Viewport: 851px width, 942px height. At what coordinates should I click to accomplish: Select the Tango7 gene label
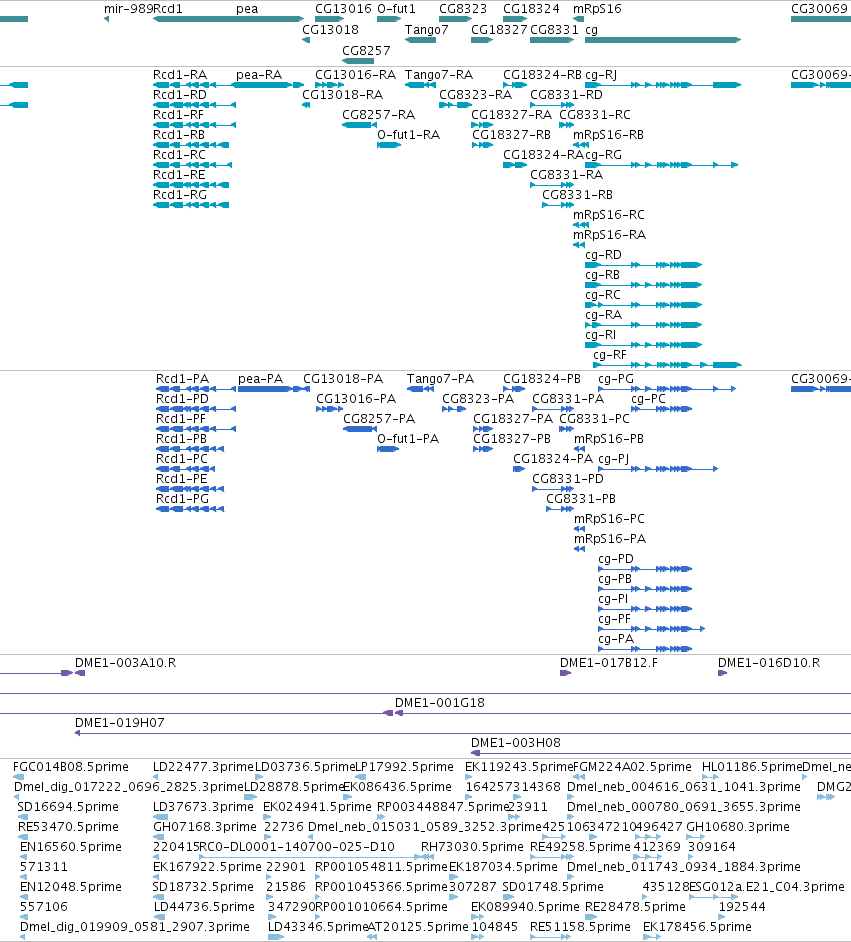pyautogui.click(x=426, y=30)
